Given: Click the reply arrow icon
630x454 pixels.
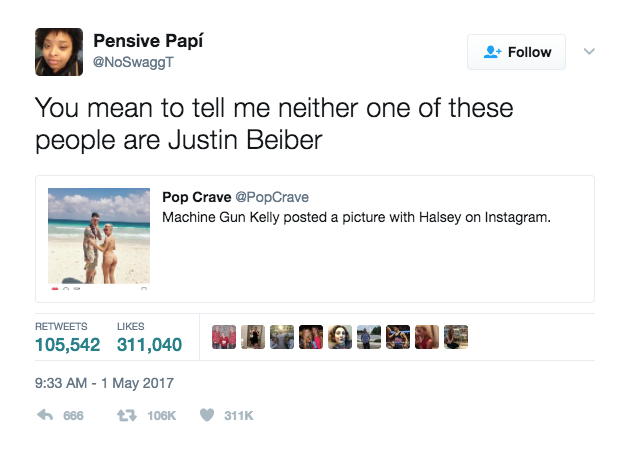Looking at the screenshot, I should click(45, 416).
